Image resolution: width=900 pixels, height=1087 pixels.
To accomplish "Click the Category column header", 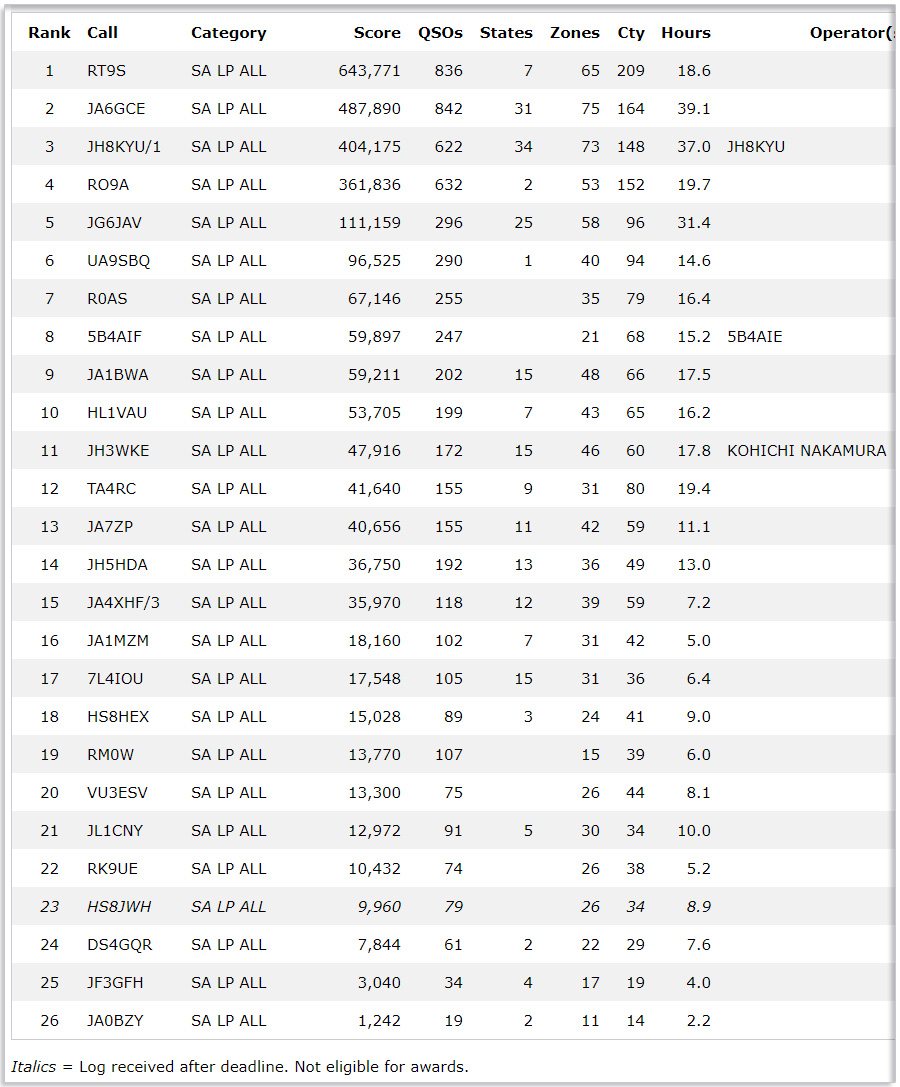I will 228,33.
